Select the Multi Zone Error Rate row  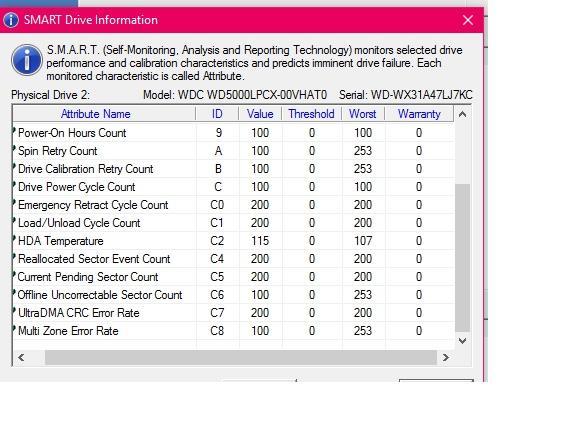click(x=233, y=331)
